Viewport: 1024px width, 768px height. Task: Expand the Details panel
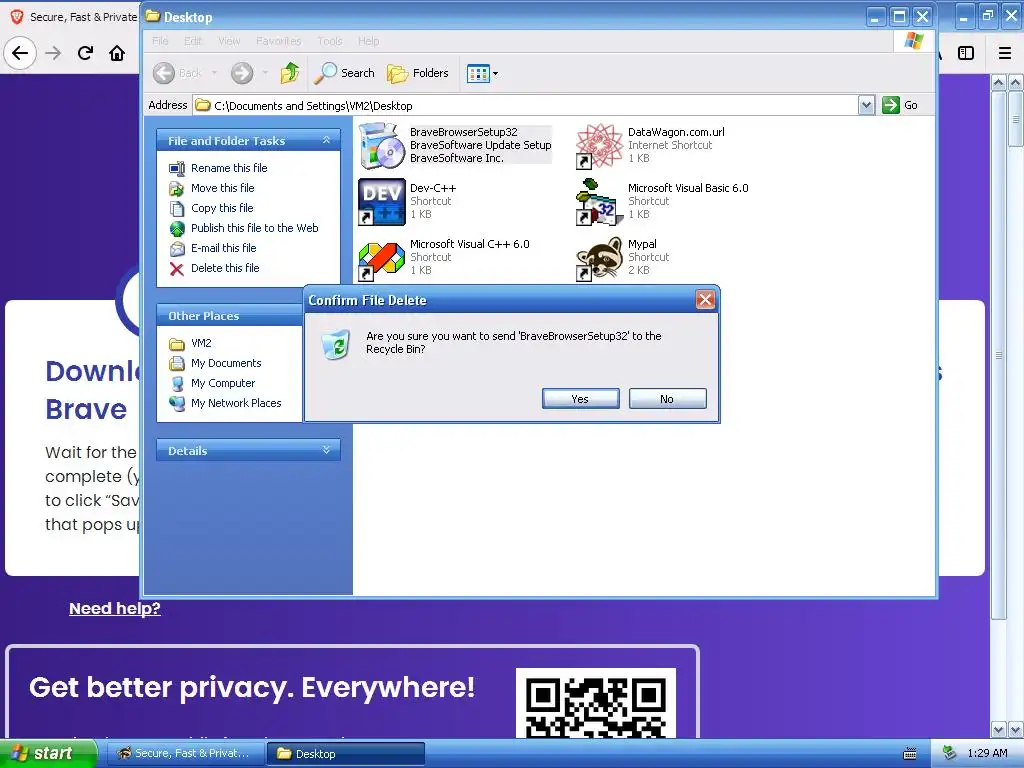(327, 450)
